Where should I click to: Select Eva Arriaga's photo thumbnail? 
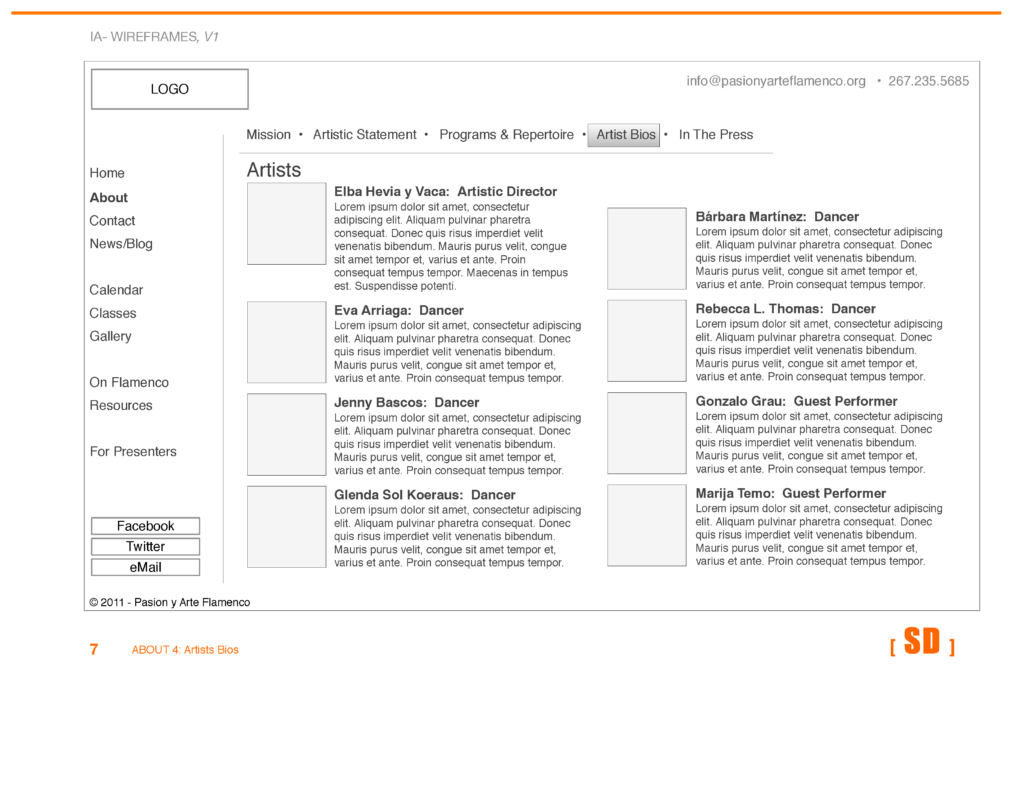[286, 342]
